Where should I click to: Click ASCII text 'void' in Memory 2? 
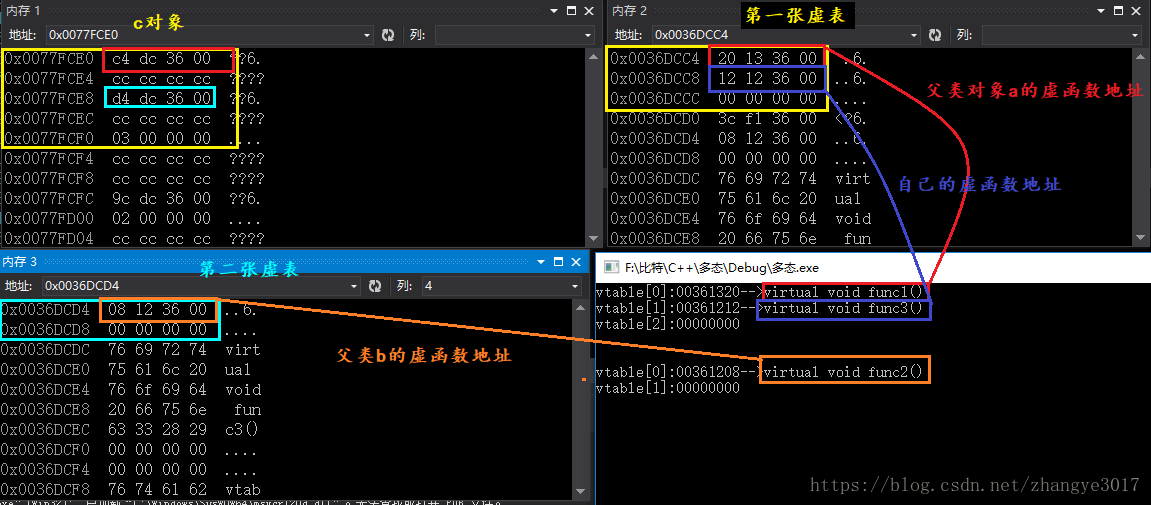coord(853,218)
